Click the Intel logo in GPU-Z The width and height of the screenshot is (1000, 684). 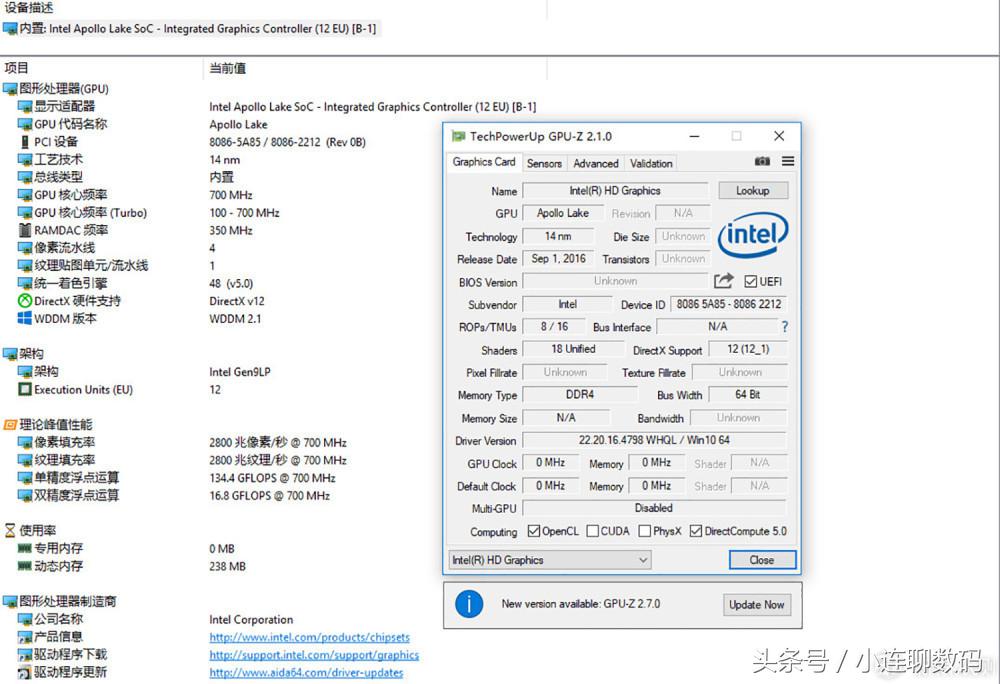[x=753, y=235]
